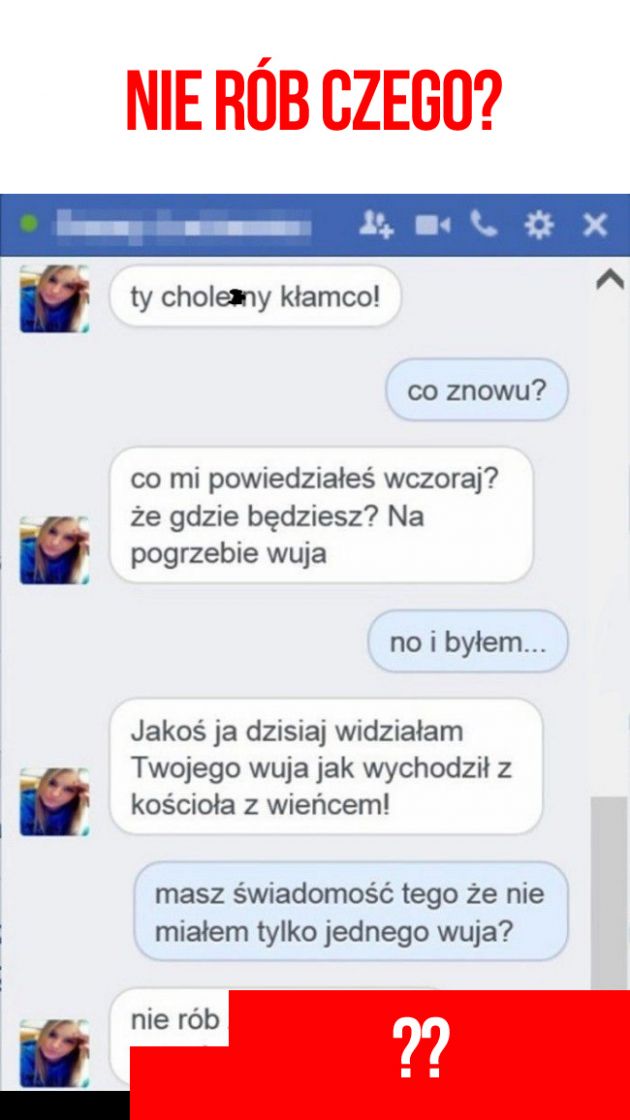The image size is (630, 1120).
Task: Click avatar beside 'Jakoś ja dzisiaj widziałam' message
Action: (x=54, y=801)
